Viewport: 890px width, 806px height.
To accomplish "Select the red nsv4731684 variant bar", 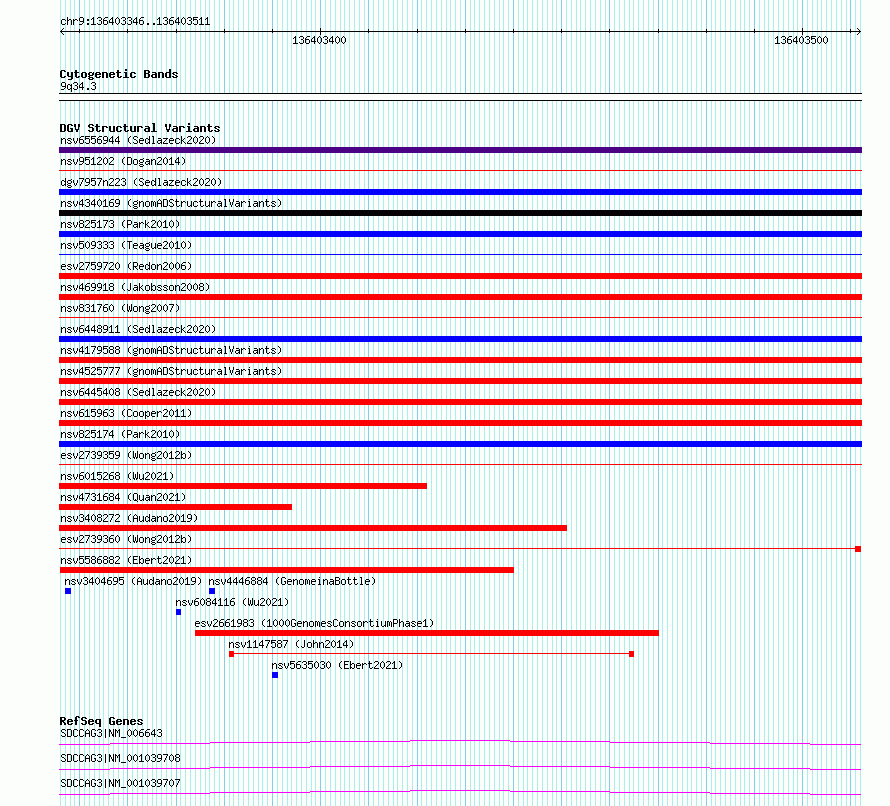I will point(175,507).
